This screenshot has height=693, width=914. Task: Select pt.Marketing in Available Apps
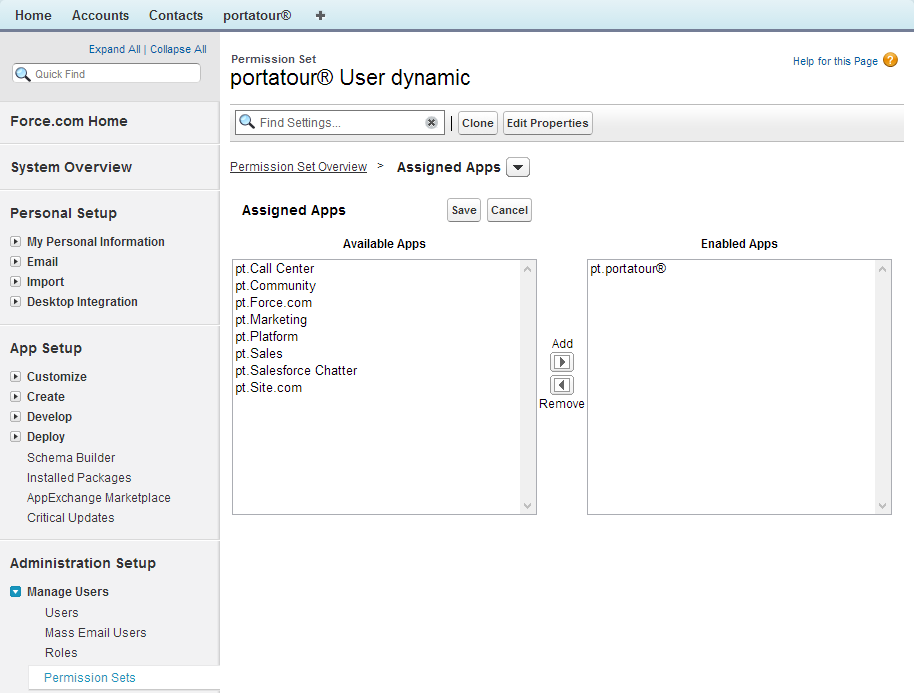tap(271, 319)
